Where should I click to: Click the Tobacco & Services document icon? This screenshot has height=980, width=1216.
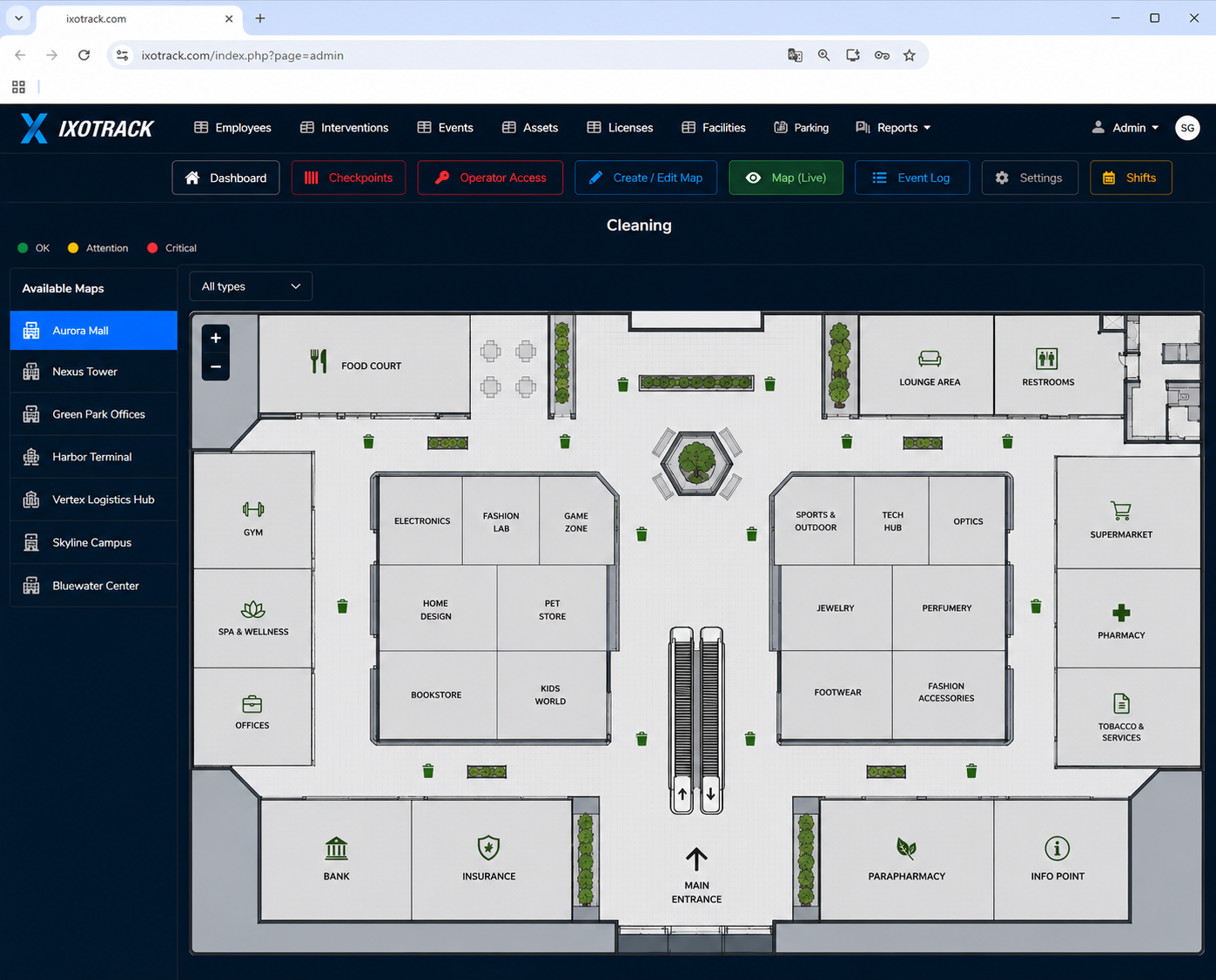[x=1121, y=703]
